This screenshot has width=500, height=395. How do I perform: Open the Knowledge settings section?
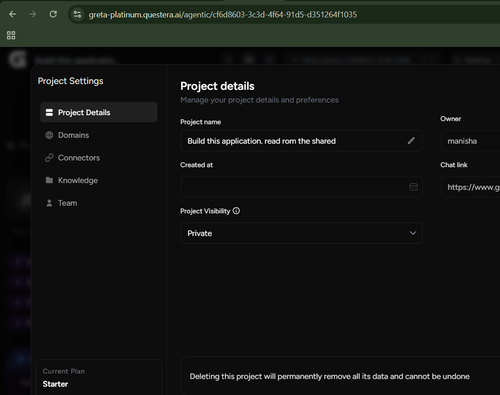(99, 180)
